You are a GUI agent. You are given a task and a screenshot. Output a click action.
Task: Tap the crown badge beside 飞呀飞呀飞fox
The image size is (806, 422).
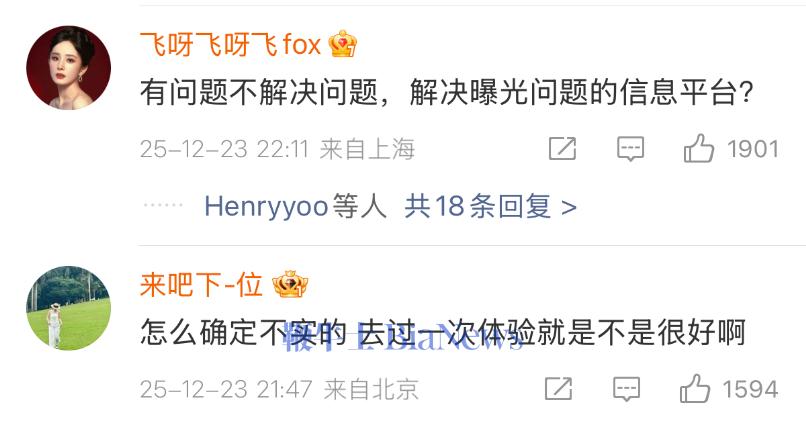(x=343, y=44)
